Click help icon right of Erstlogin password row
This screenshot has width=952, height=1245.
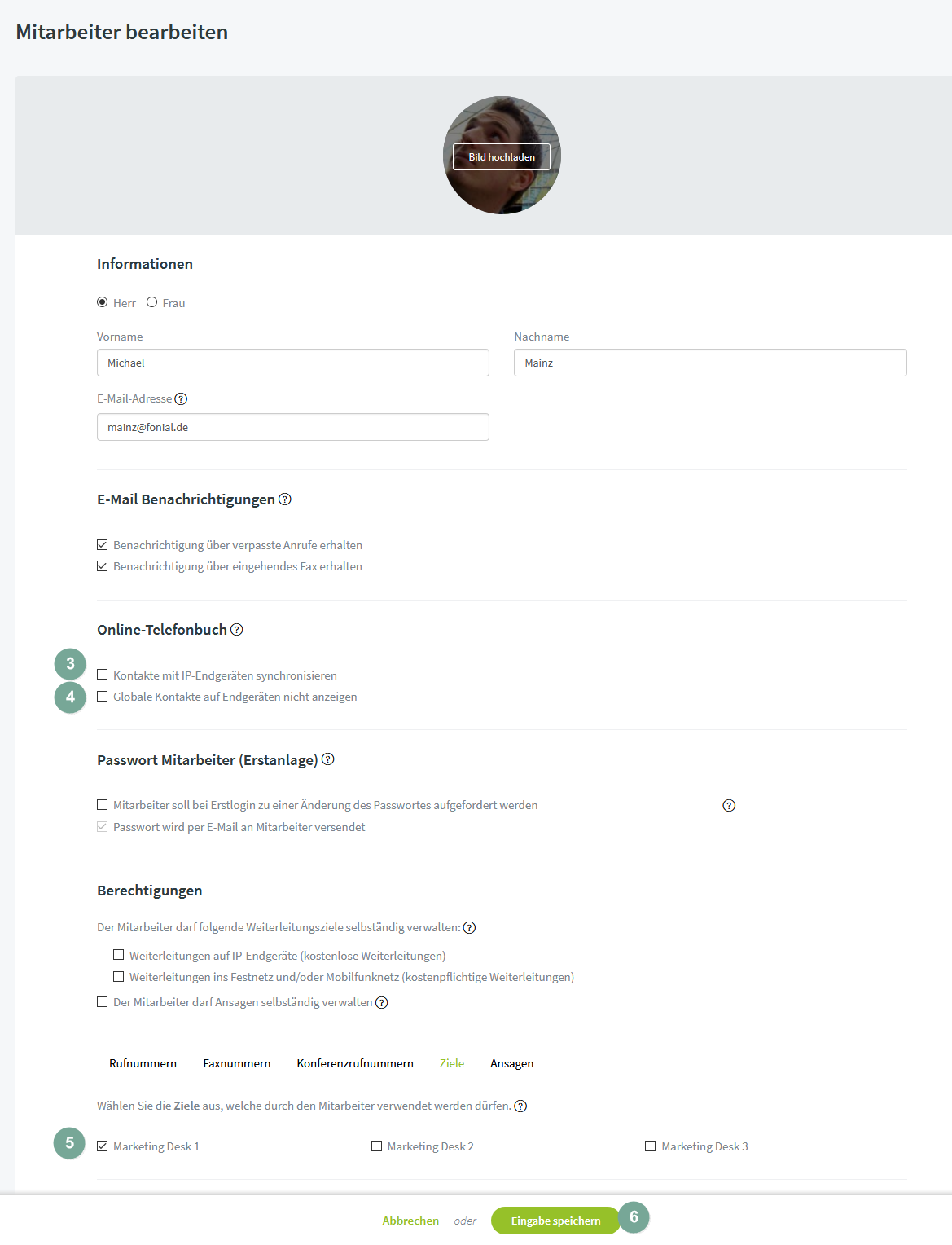[x=729, y=806]
